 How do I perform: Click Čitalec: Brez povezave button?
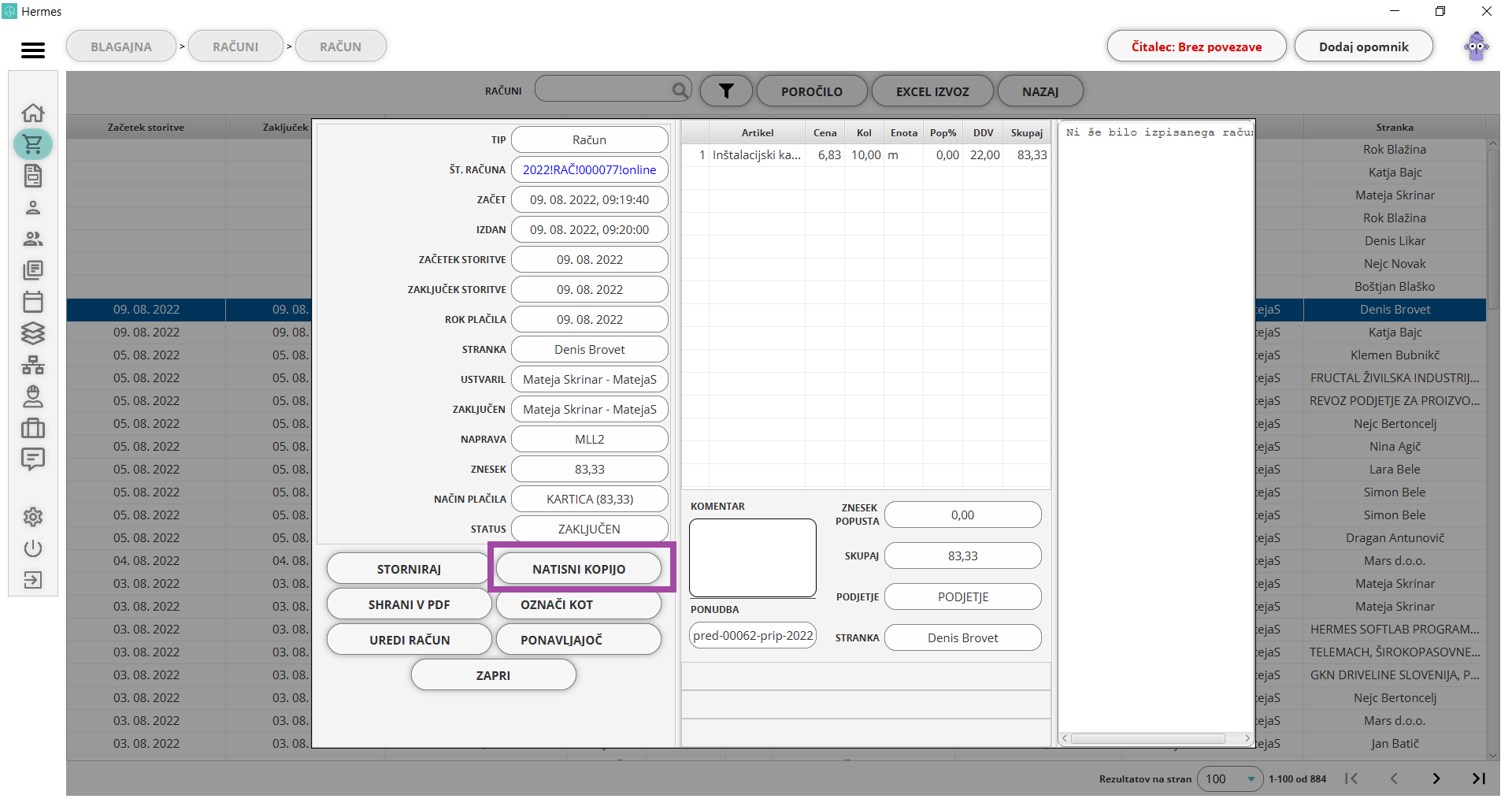pyautogui.click(x=1196, y=46)
